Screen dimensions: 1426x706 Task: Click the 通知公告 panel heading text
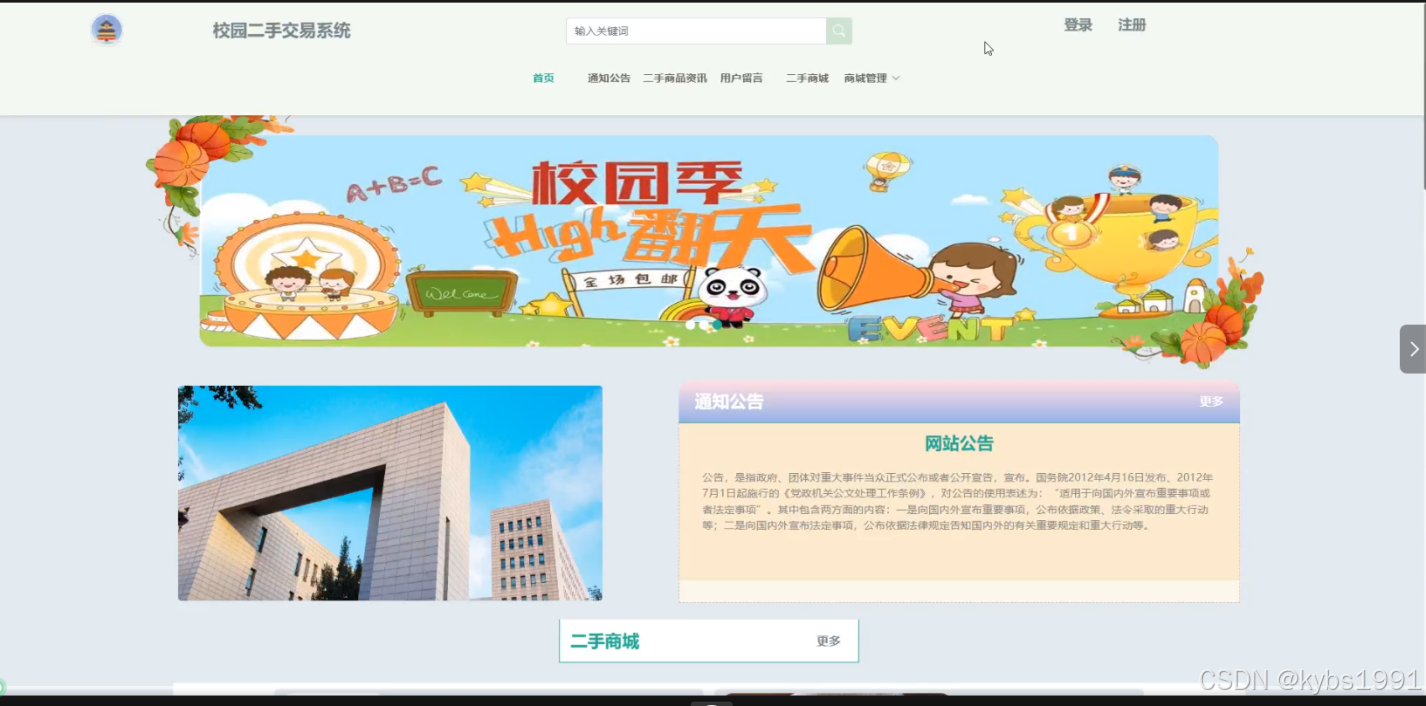pos(729,402)
